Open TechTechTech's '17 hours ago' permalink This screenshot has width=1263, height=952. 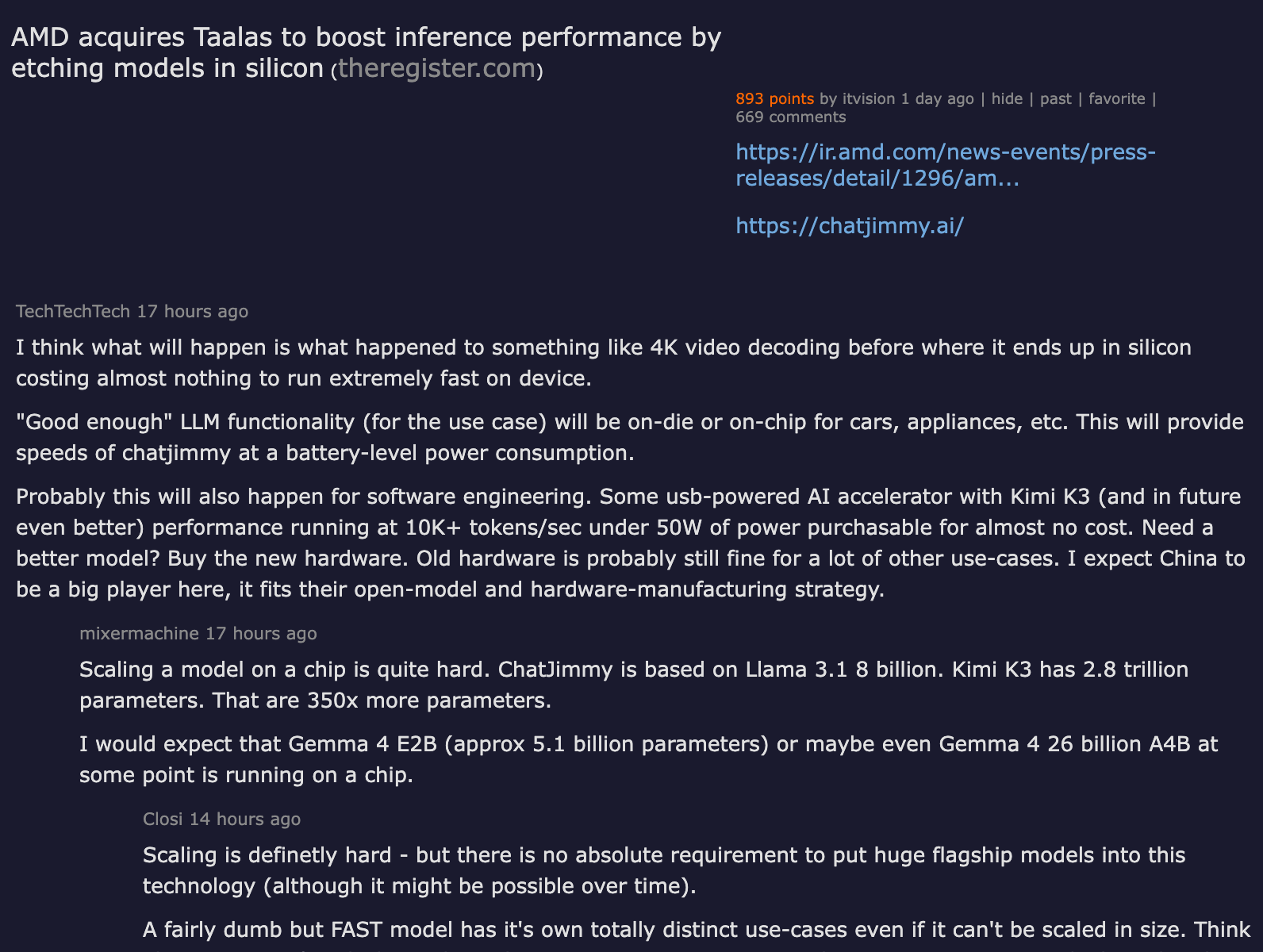(193, 311)
